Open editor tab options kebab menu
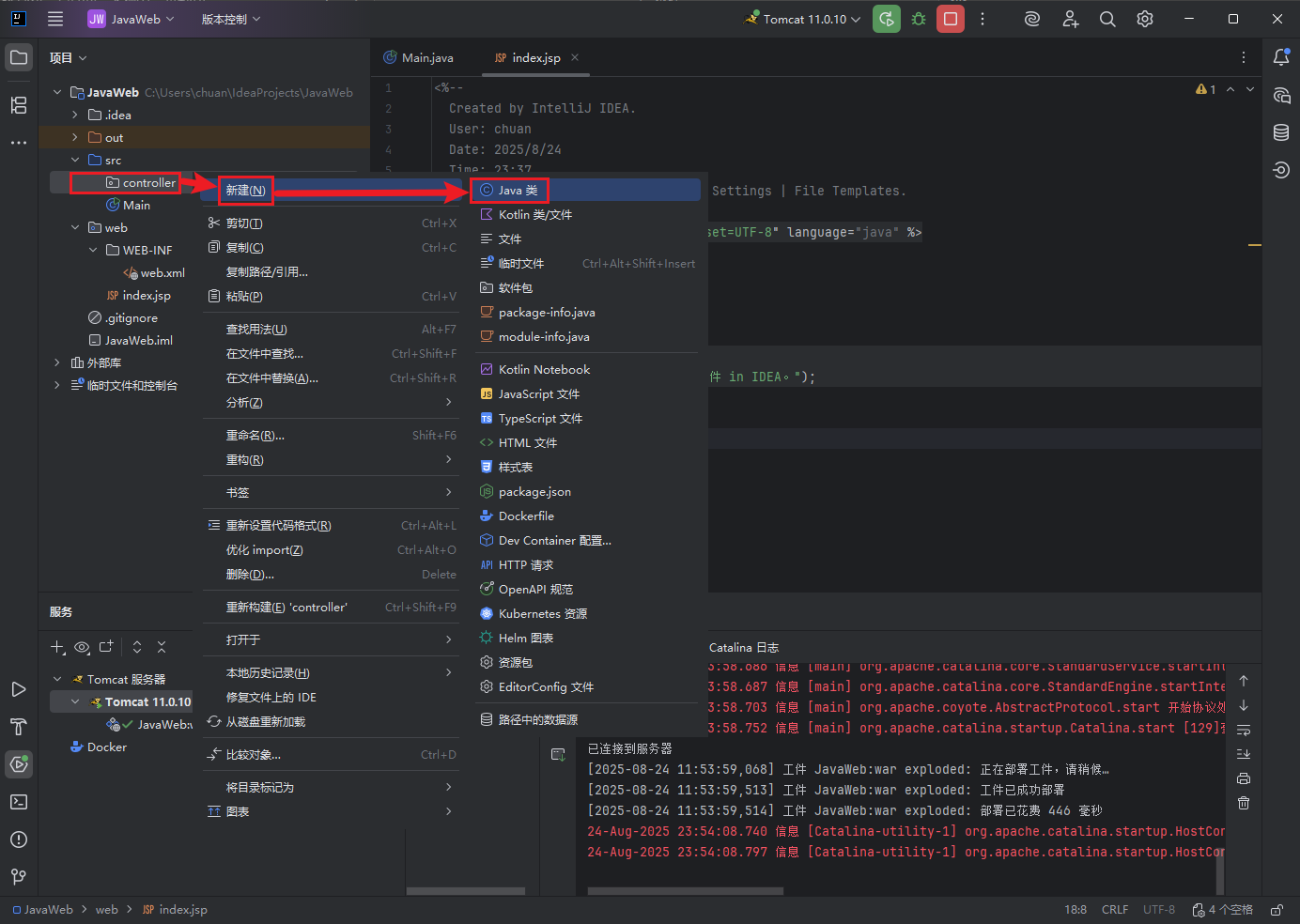 [1244, 57]
